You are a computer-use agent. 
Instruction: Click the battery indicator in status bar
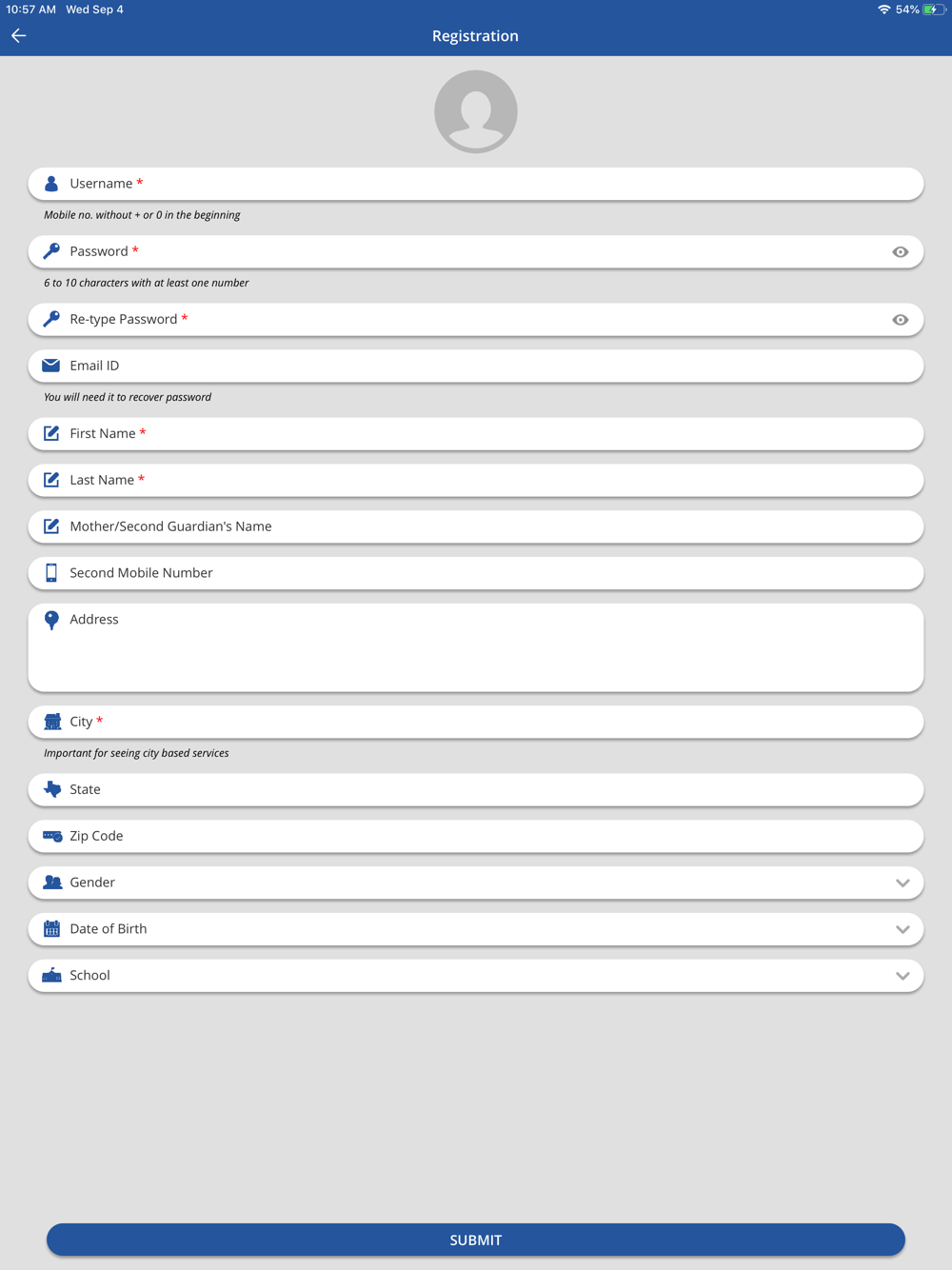click(x=933, y=10)
